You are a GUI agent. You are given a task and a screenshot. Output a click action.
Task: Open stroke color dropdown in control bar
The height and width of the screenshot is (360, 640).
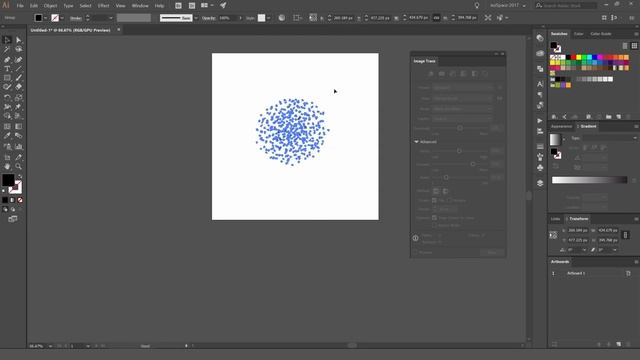[62, 18]
